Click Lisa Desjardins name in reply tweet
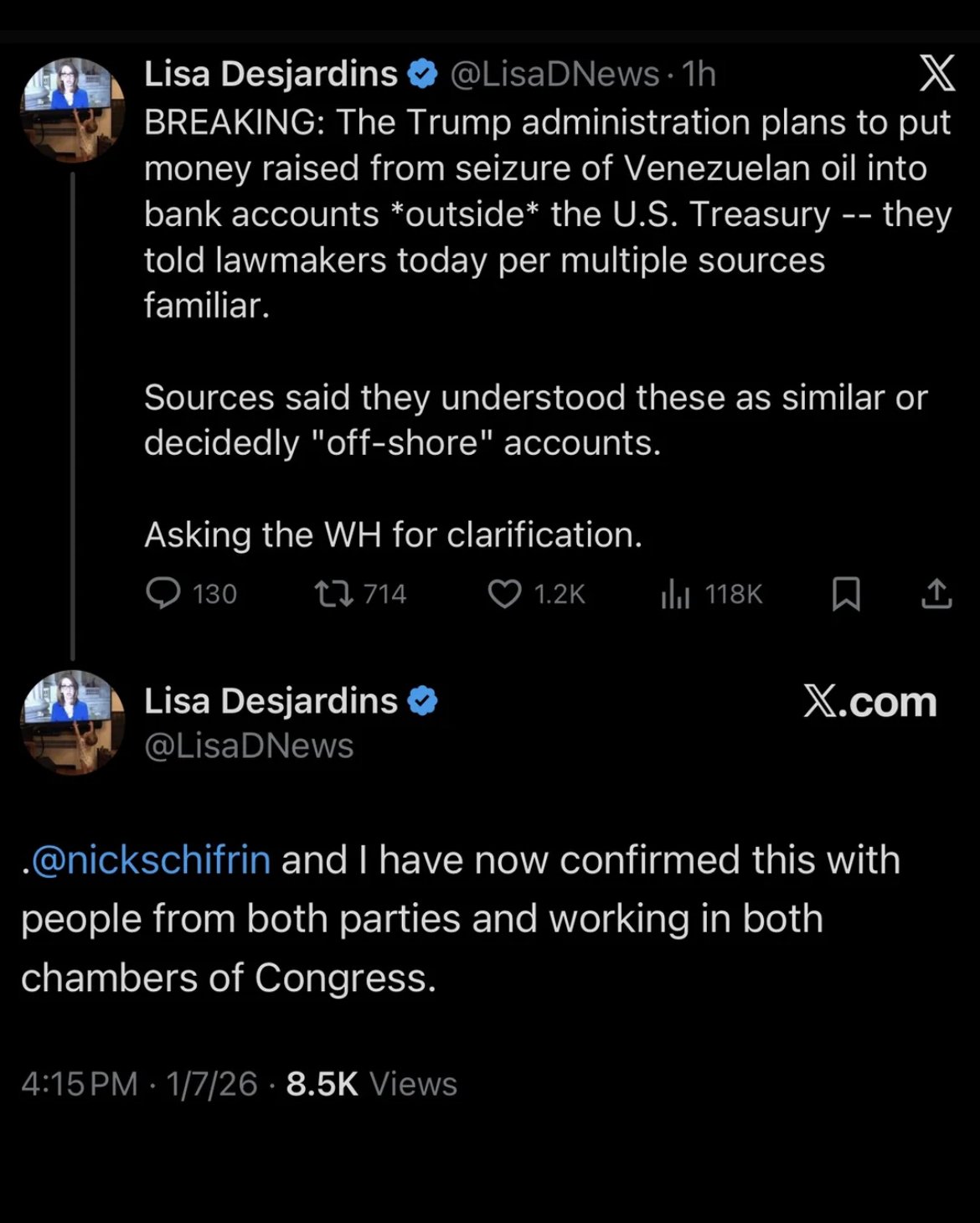 tap(271, 701)
